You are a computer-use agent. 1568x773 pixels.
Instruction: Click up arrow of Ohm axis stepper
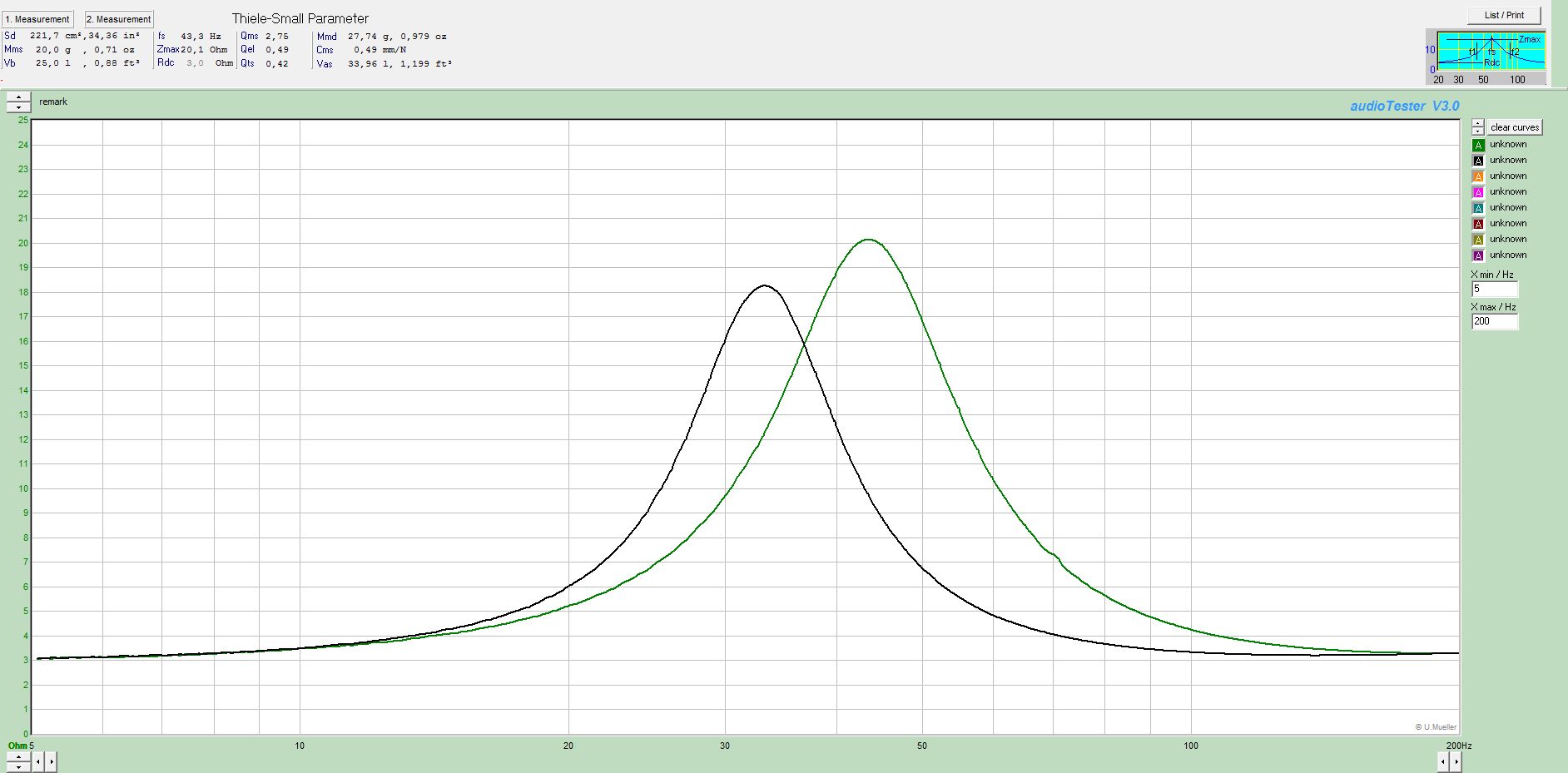pos(18,757)
